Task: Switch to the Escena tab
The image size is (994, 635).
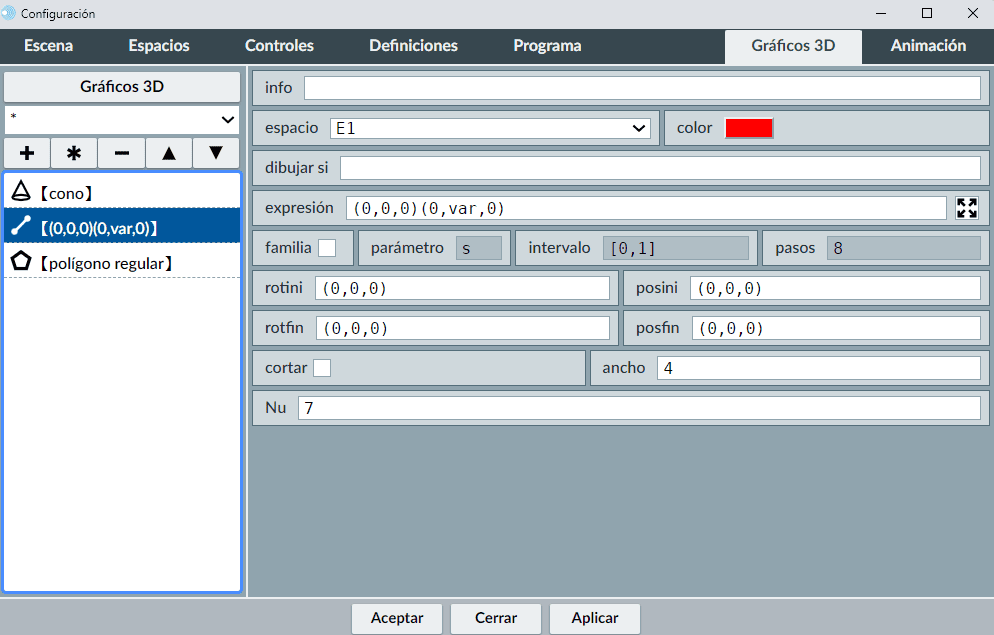Action: 48,46
